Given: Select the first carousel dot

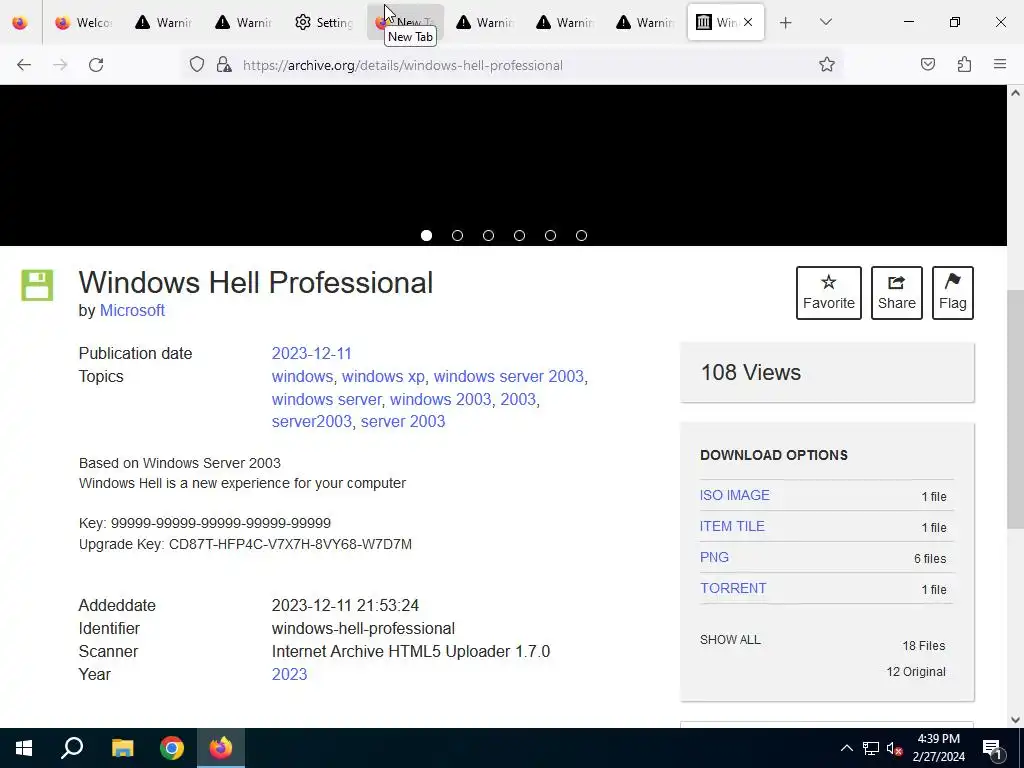Looking at the screenshot, I should pyautogui.click(x=426, y=235).
